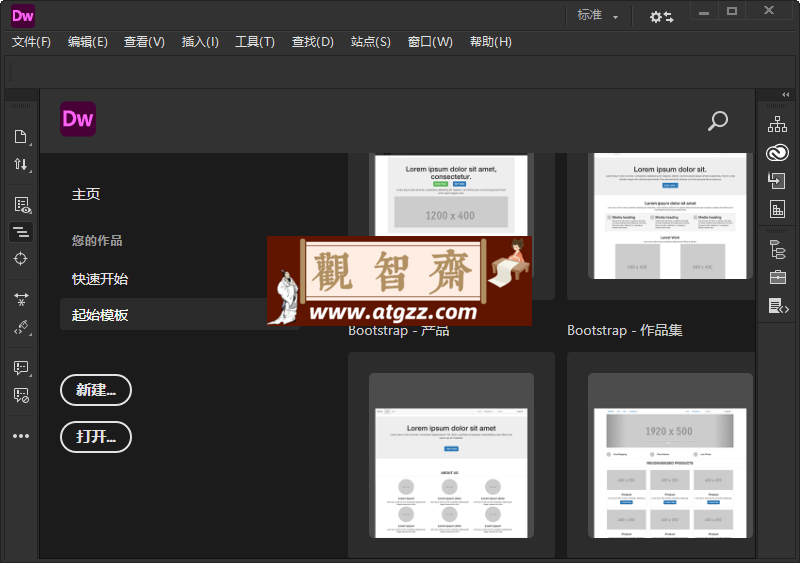Image resolution: width=800 pixels, height=563 pixels.
Task: Click the Dw logo in title bar
Action: click(x=23, y=16)
